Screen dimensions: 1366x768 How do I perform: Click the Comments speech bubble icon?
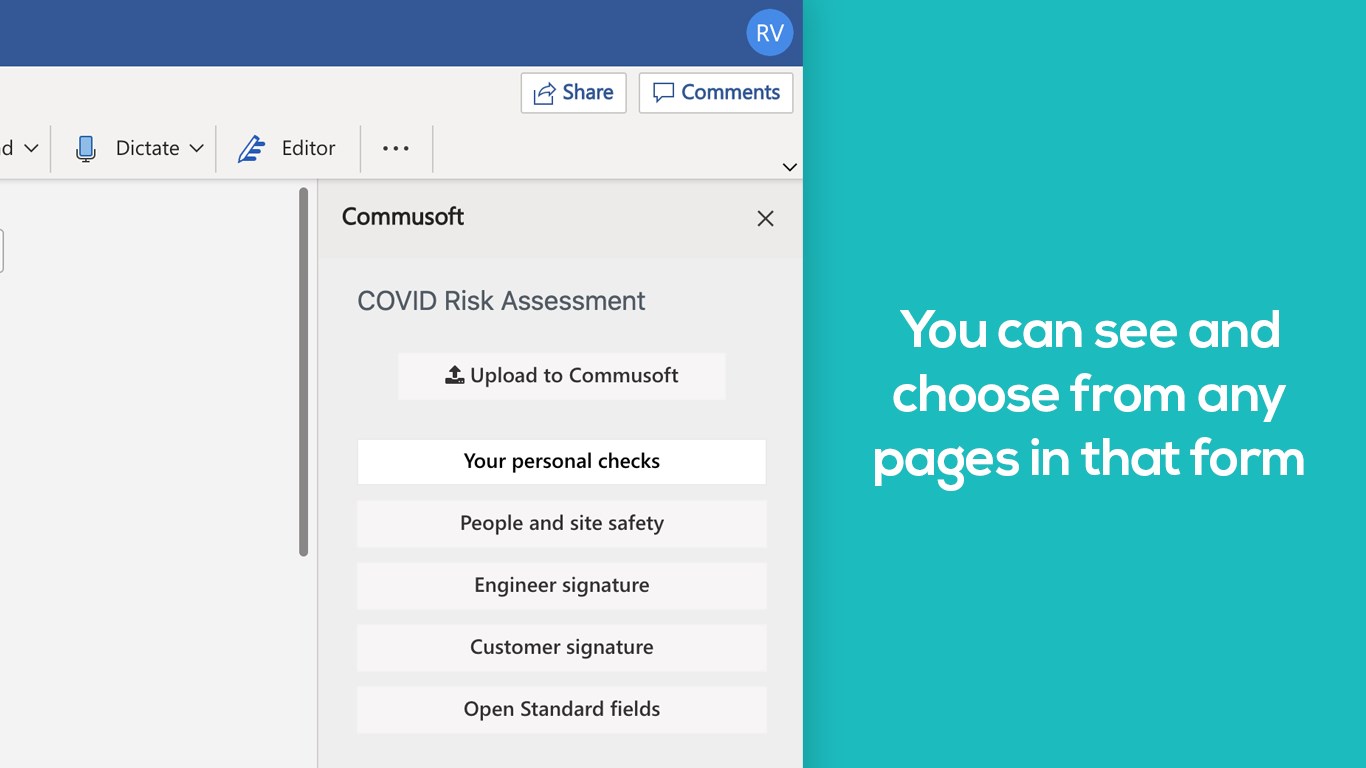pos(663,93)
